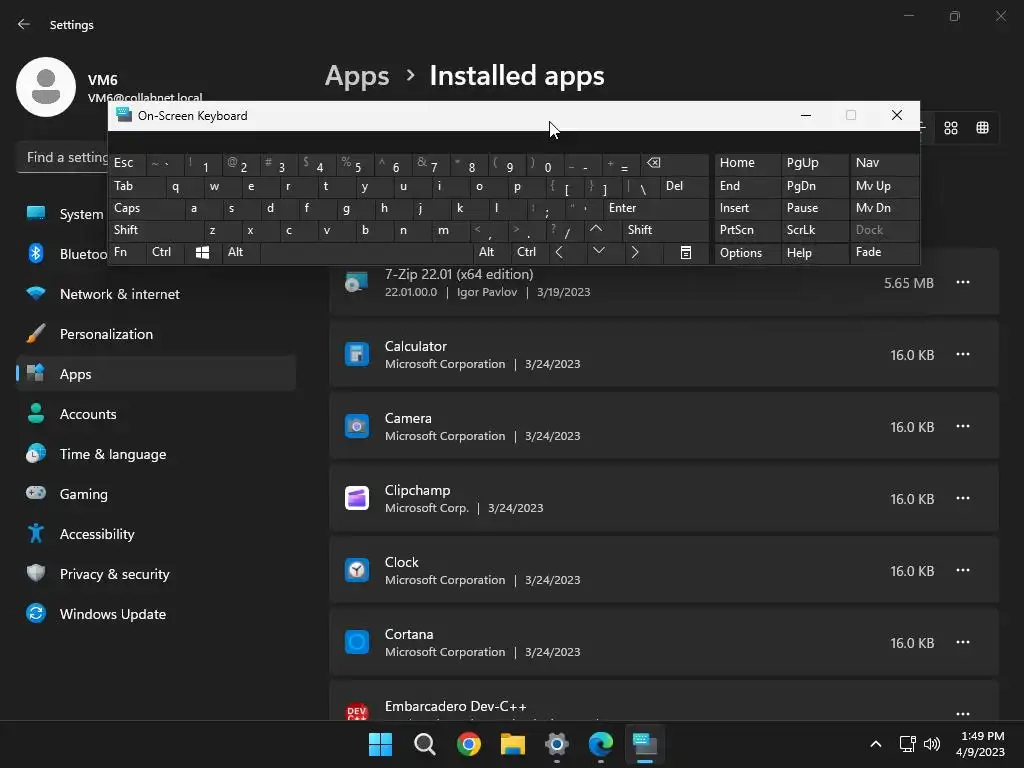1024x768 pixels.
Task: Open the Clipchamp more options menu
Action: tap(963, 498)
